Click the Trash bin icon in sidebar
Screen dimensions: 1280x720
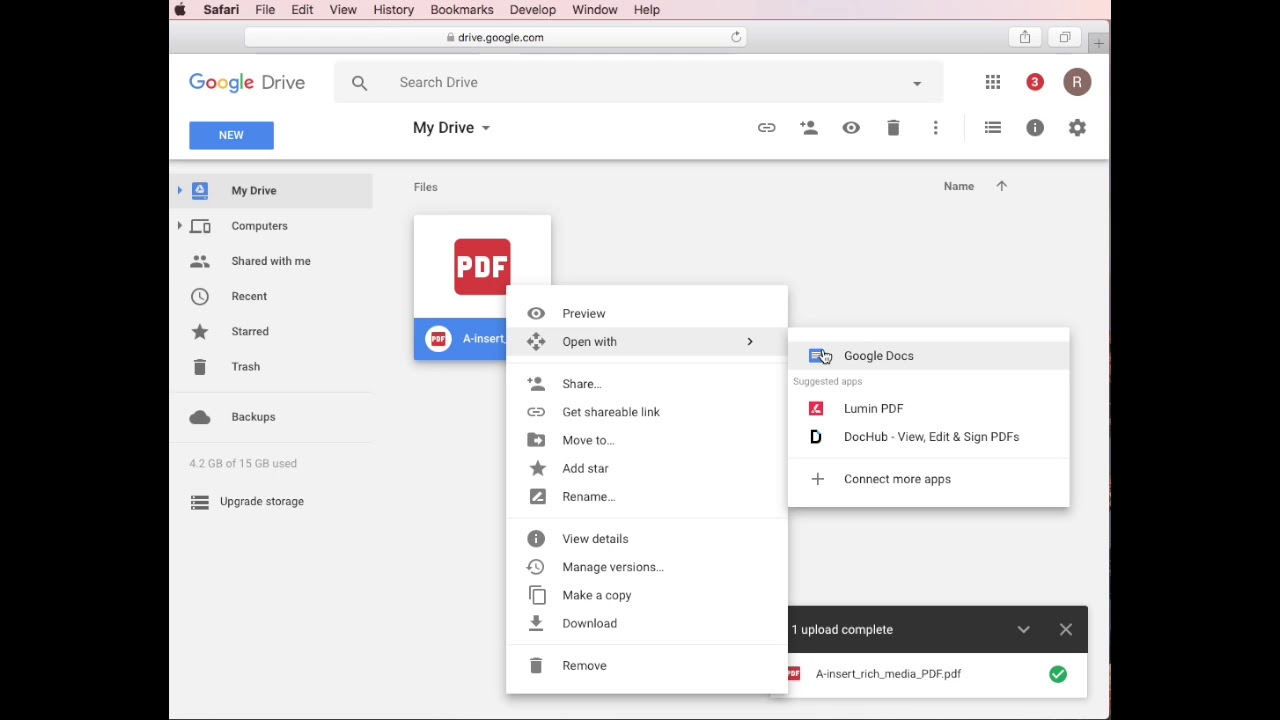200,367
